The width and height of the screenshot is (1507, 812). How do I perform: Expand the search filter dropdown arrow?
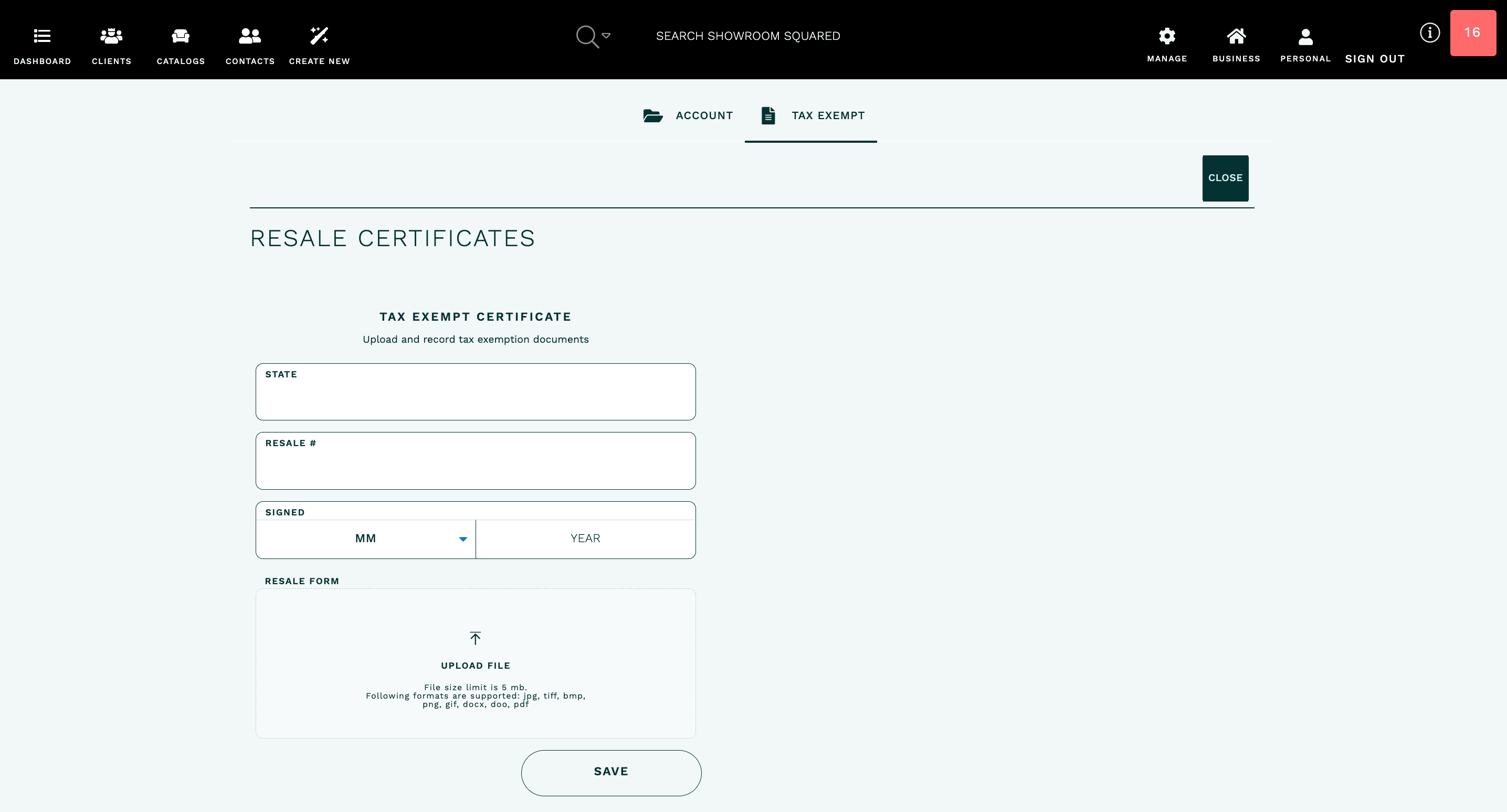606,36
